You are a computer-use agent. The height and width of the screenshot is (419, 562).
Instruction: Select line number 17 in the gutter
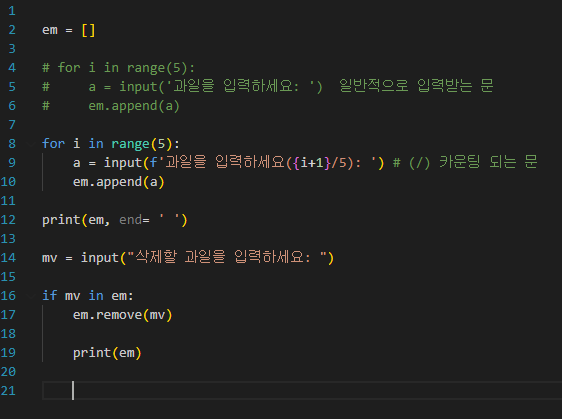(8, 315)
